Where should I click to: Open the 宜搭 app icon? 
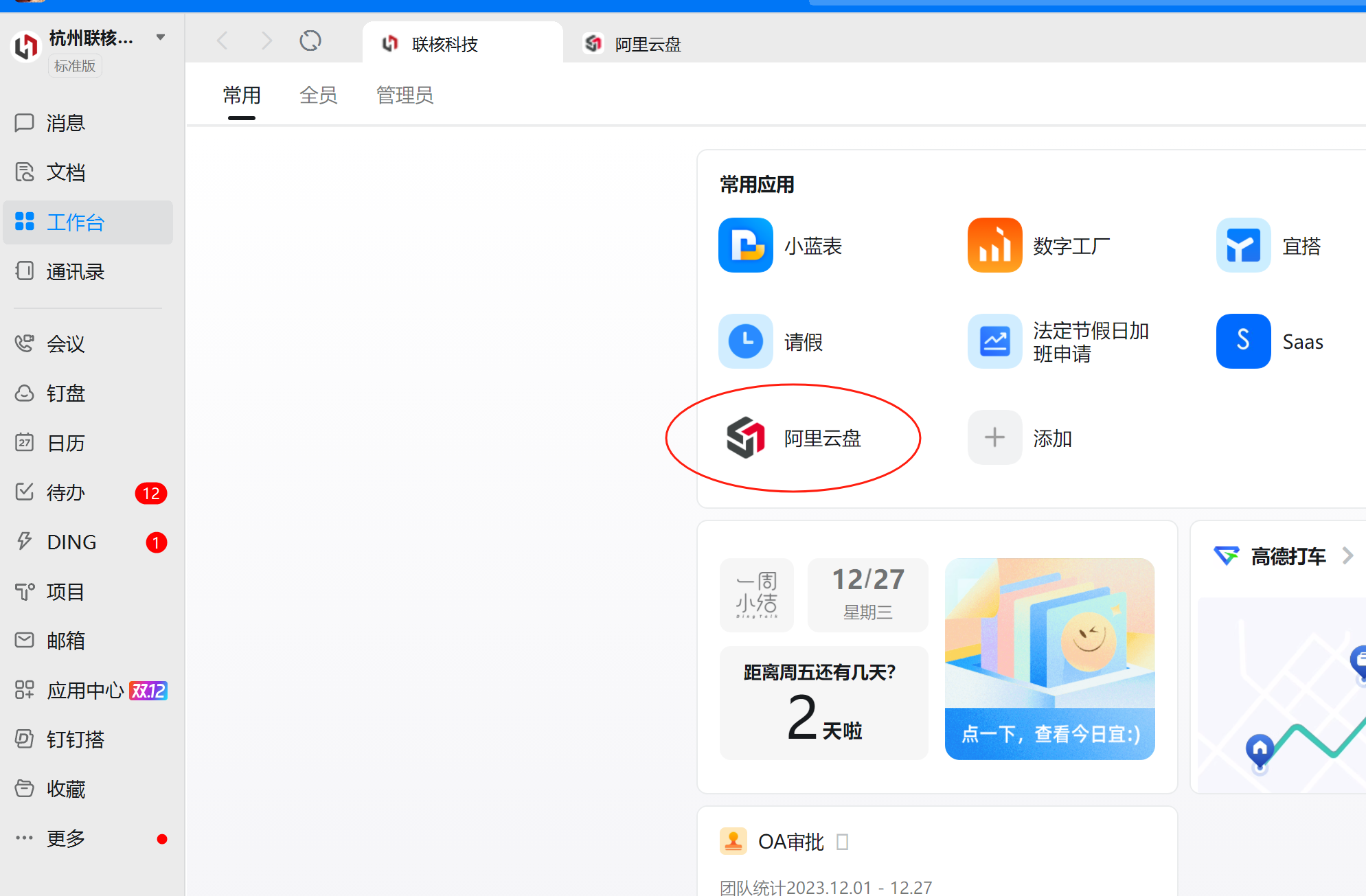click(x=1243, y=245)
